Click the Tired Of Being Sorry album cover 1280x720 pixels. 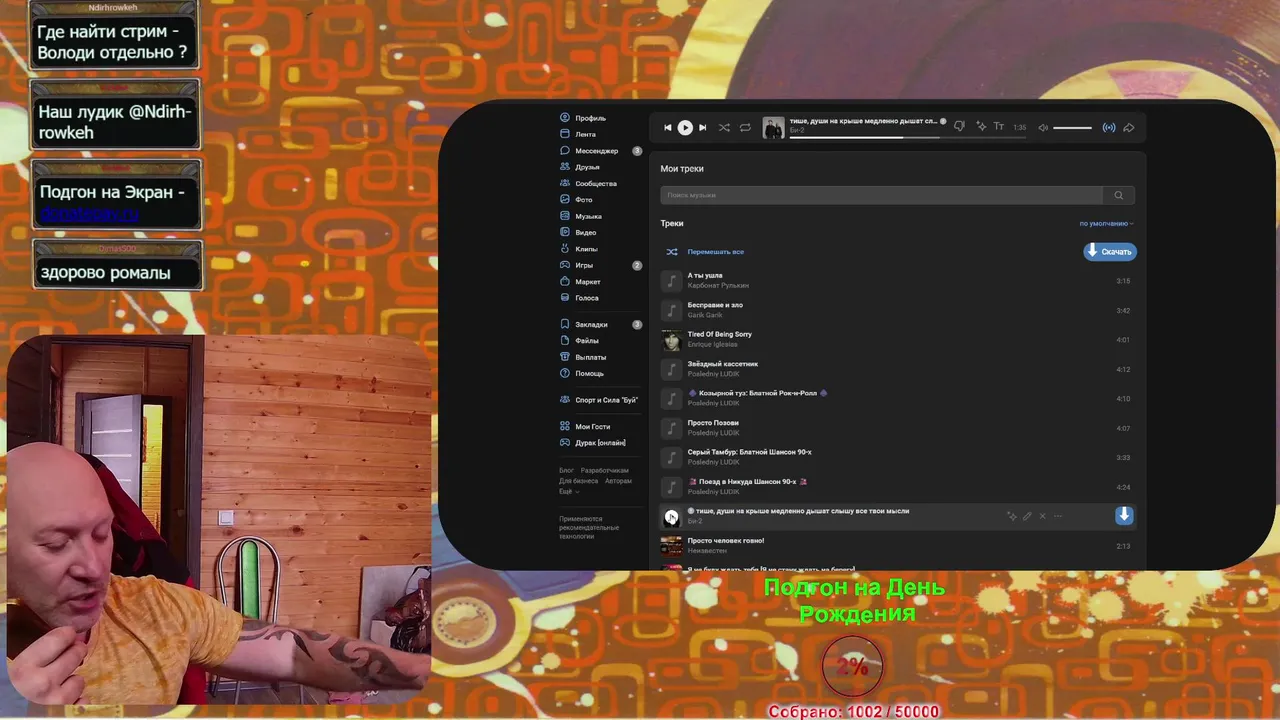tap(671, 340)
